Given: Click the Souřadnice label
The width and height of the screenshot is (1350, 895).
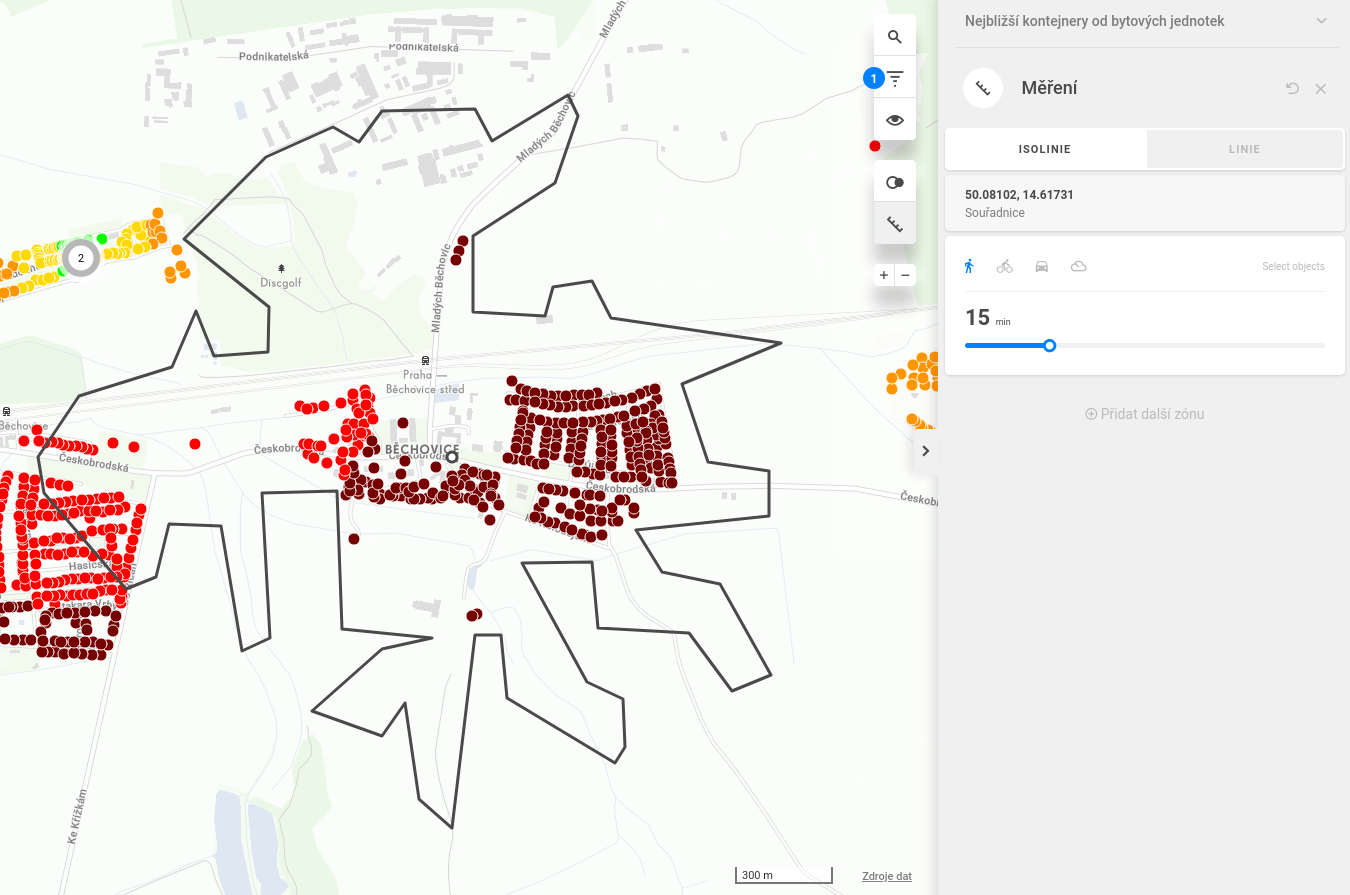Looking at the screenshot, I should coord(995,213).
